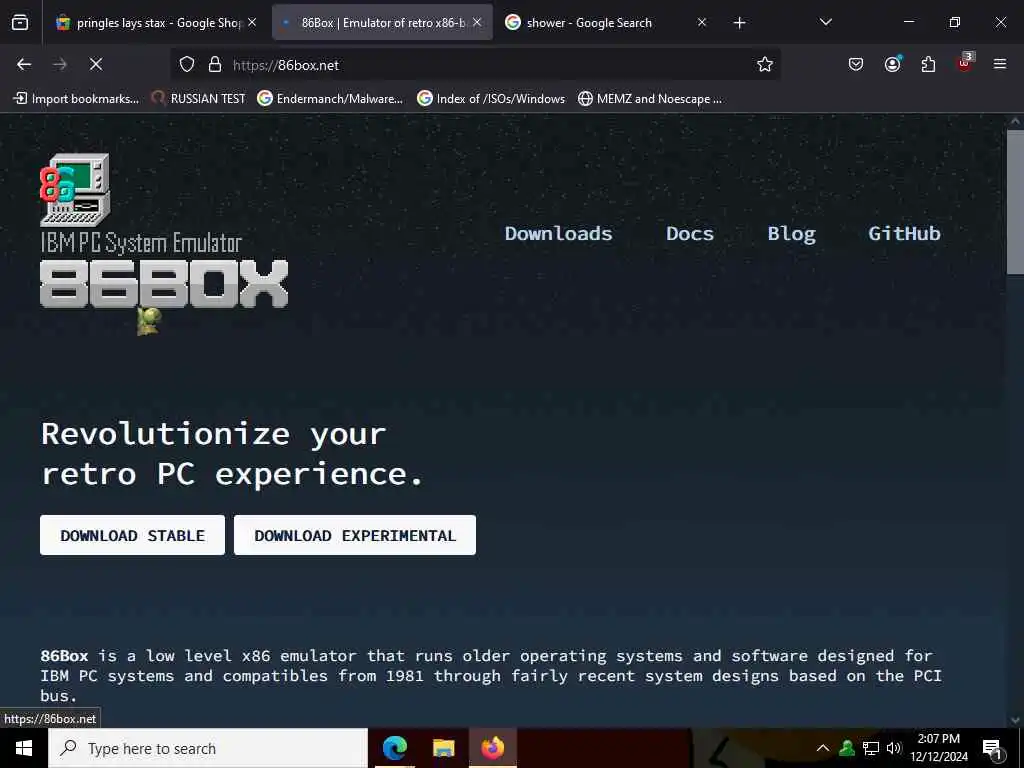Open the network tray icon
The width and height of the screenshot is (1024, 768).
(871, 748)
